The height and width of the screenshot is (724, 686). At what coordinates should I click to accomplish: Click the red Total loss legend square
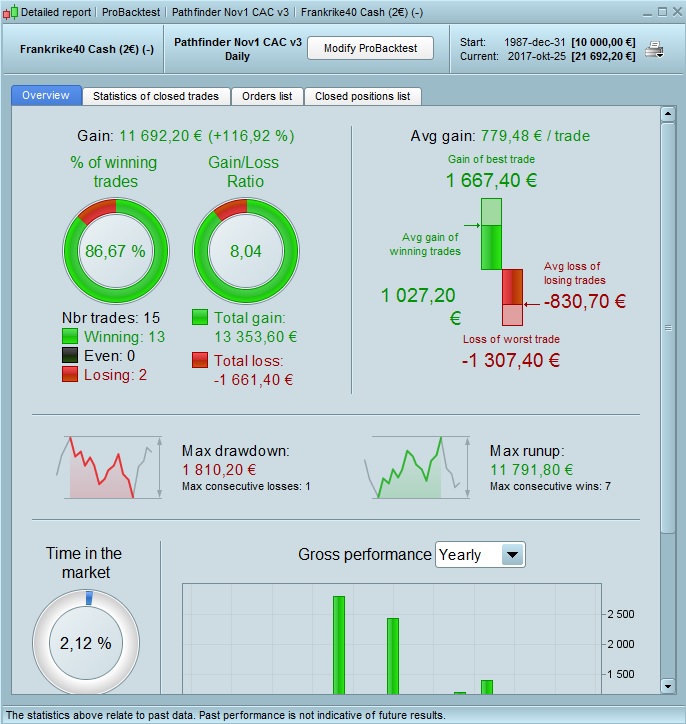click(200, 361)
